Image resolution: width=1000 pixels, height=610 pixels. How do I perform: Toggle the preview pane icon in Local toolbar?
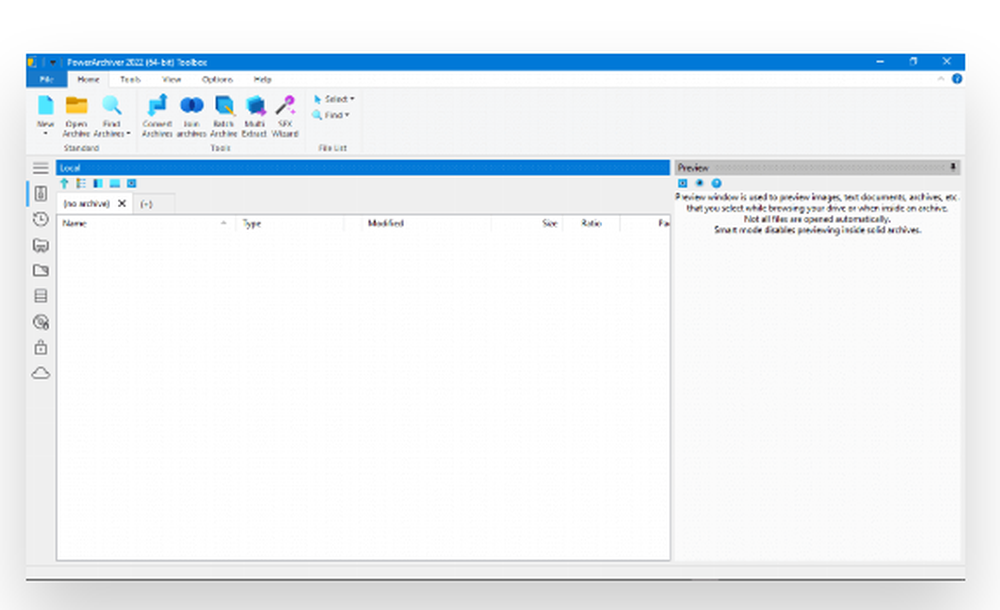click(131, 184)
